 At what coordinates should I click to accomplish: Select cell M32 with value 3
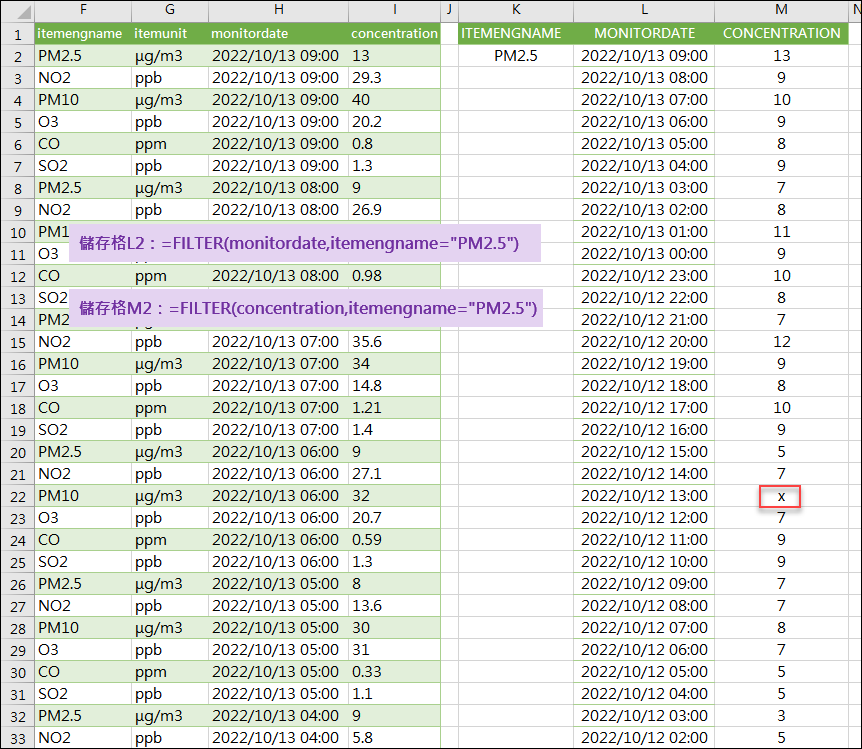tap(781, 715)
